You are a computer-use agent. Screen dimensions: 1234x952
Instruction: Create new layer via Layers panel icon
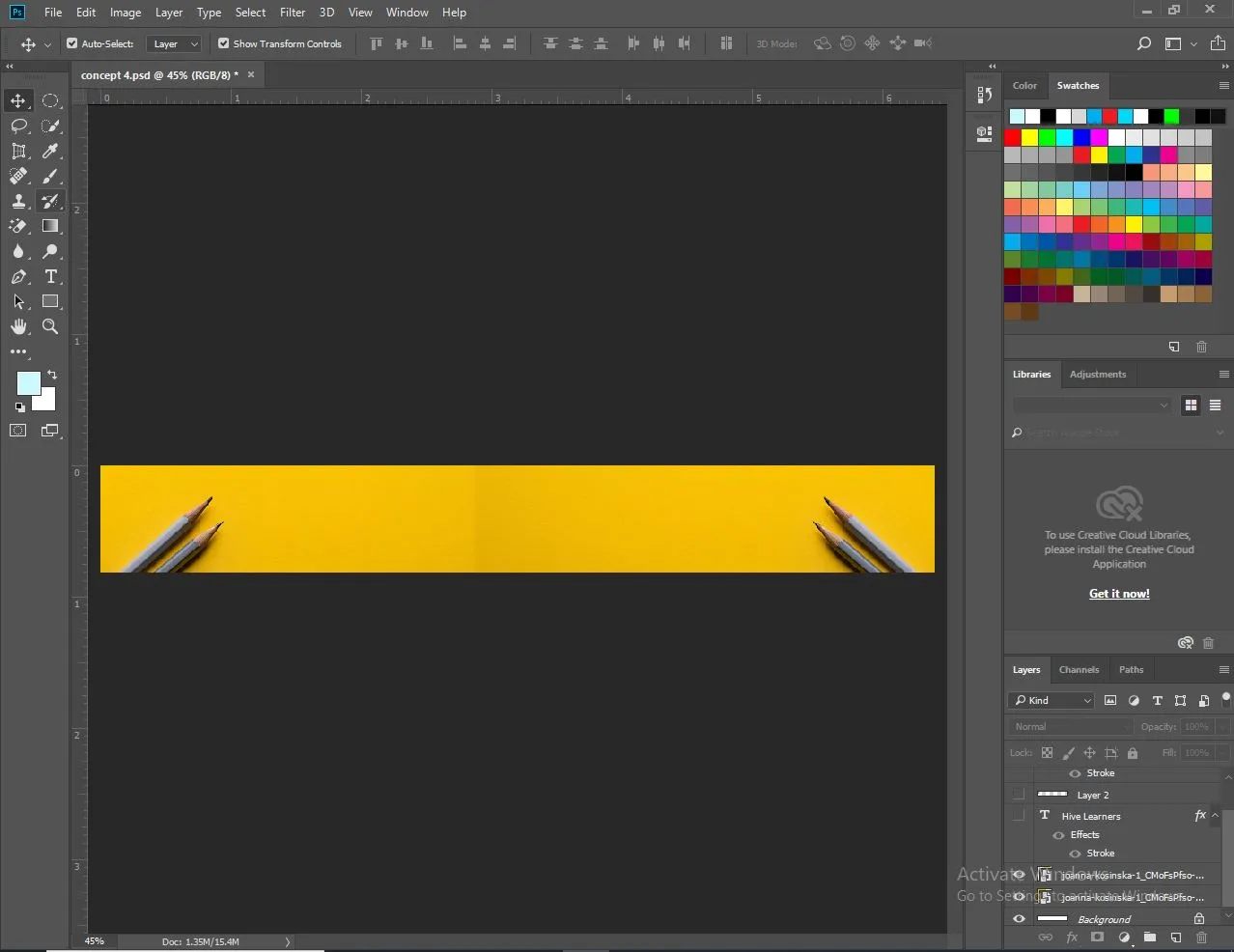[1175, 937]
